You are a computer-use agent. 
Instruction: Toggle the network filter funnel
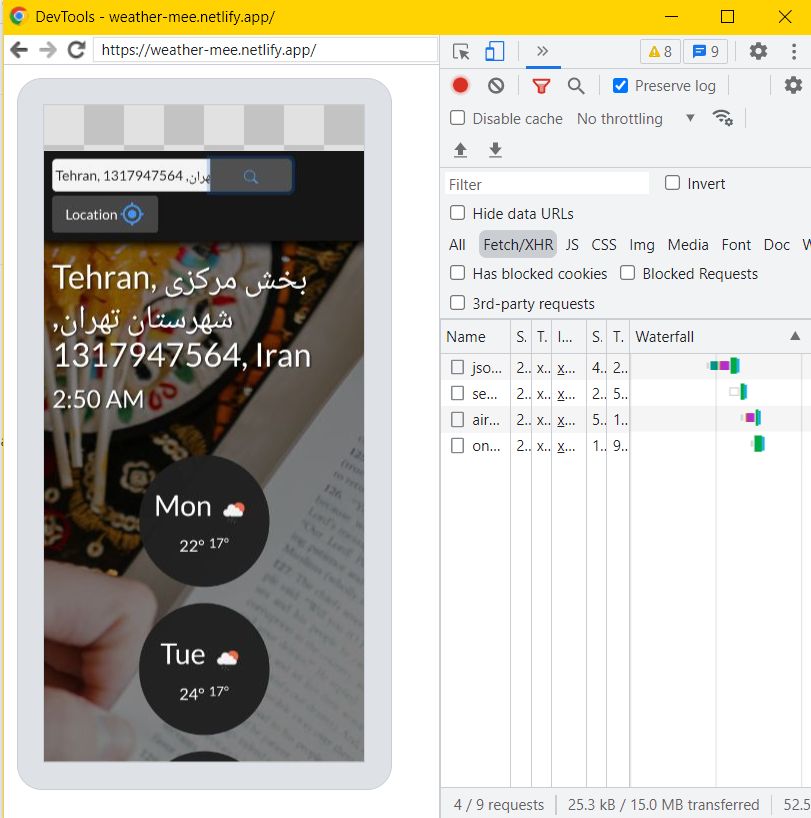pos(541,86)
